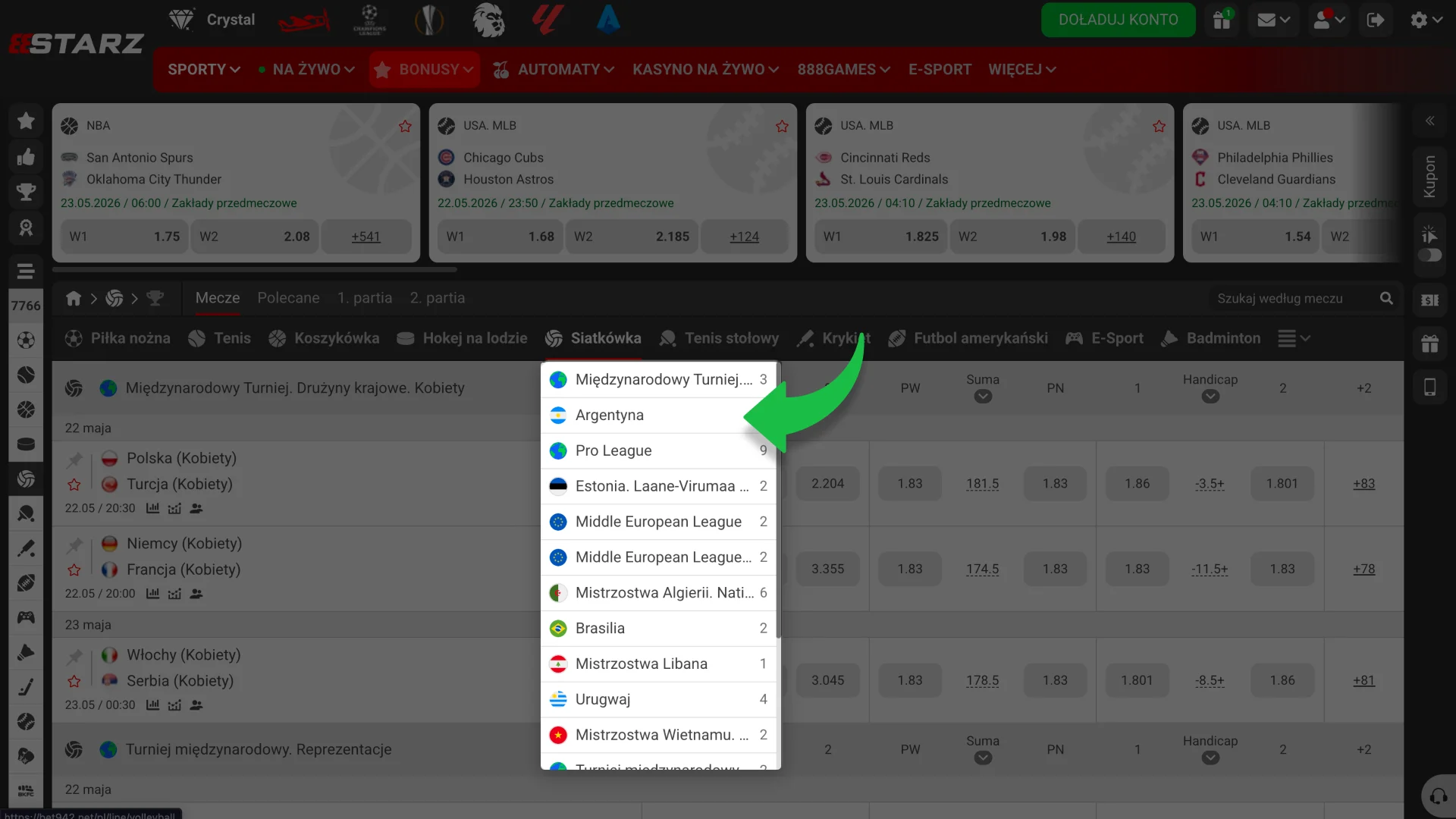The width and height of the screenshot is (1456, 819).
Task: Expand the SPORTY dropdown menu
Action: pos(204,70)
